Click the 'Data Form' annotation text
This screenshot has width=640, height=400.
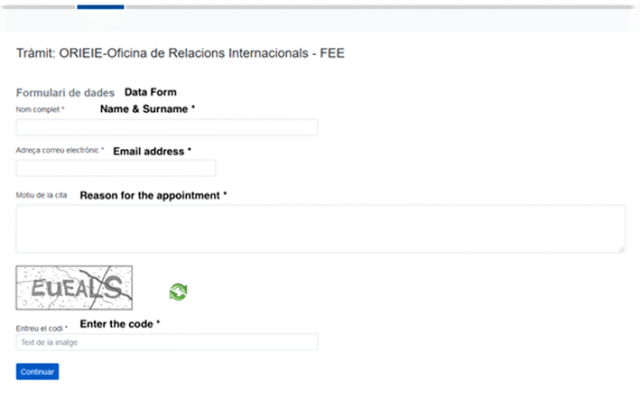point(150,92)
